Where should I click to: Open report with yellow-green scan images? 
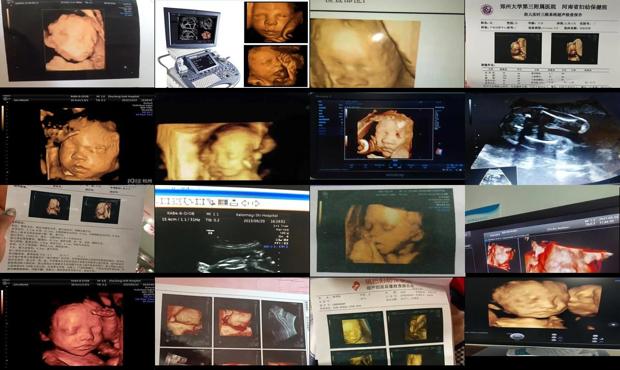387,322
